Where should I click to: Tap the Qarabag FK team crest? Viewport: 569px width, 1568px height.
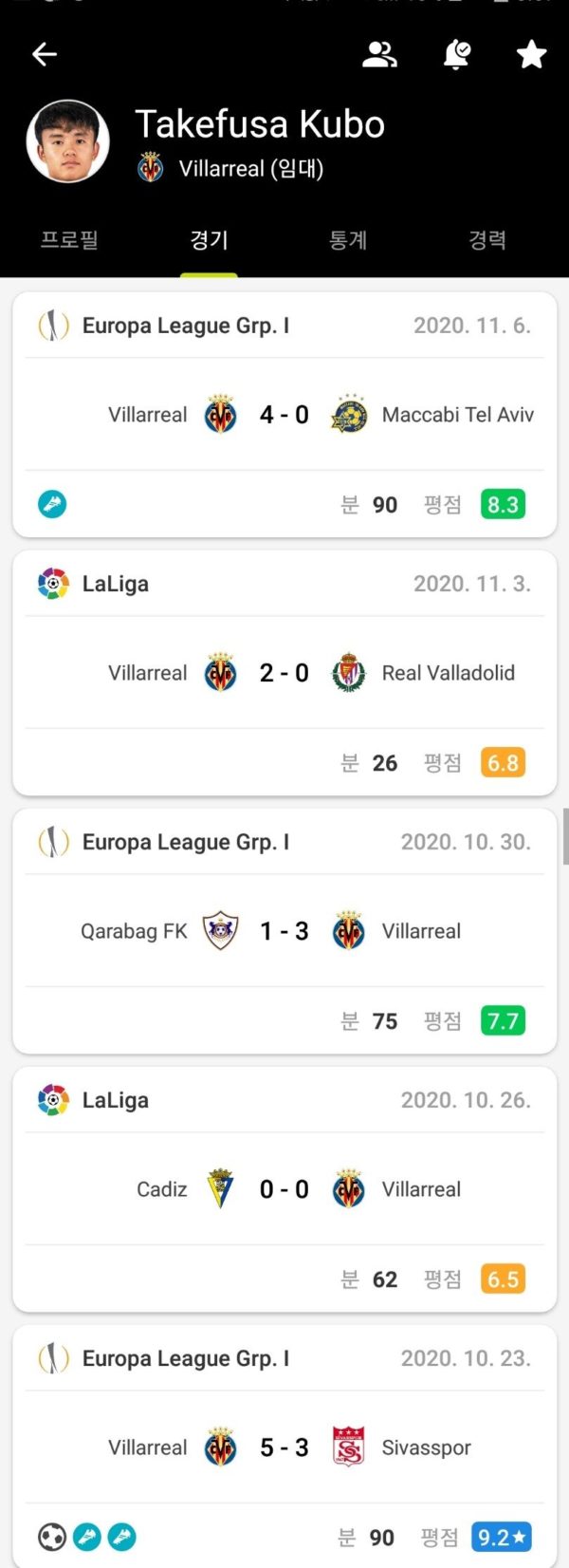click(220, 931)
